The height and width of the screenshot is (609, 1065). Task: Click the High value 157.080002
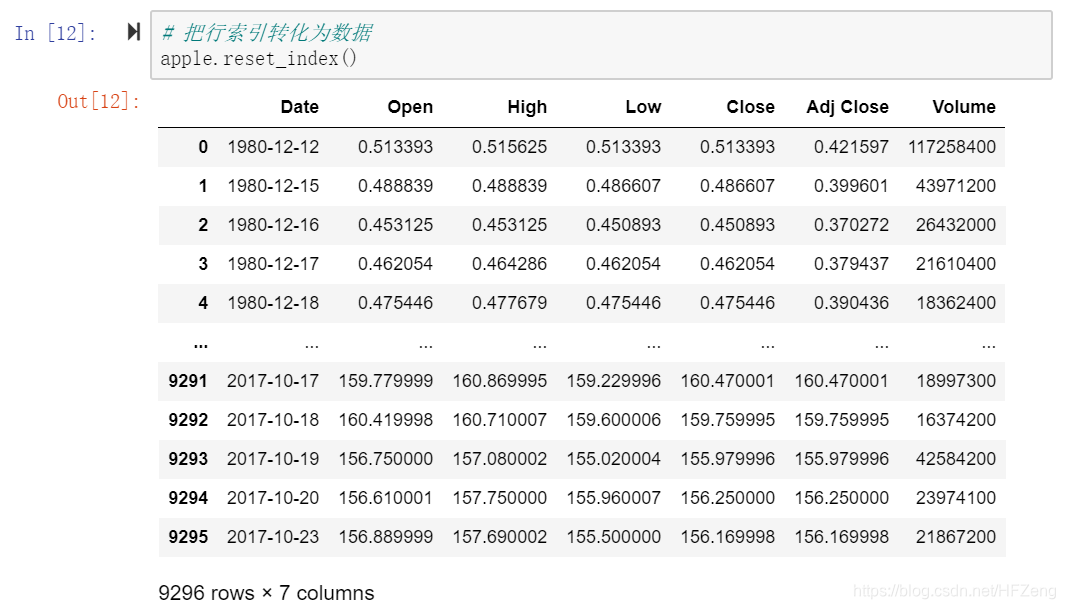click(500, 458)
